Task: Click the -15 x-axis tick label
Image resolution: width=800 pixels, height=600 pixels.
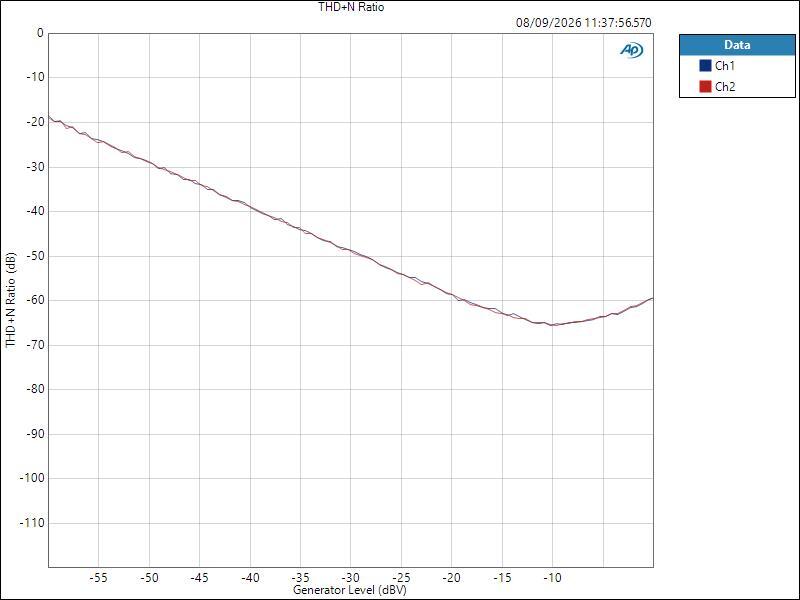Action: tap(502, 578)
